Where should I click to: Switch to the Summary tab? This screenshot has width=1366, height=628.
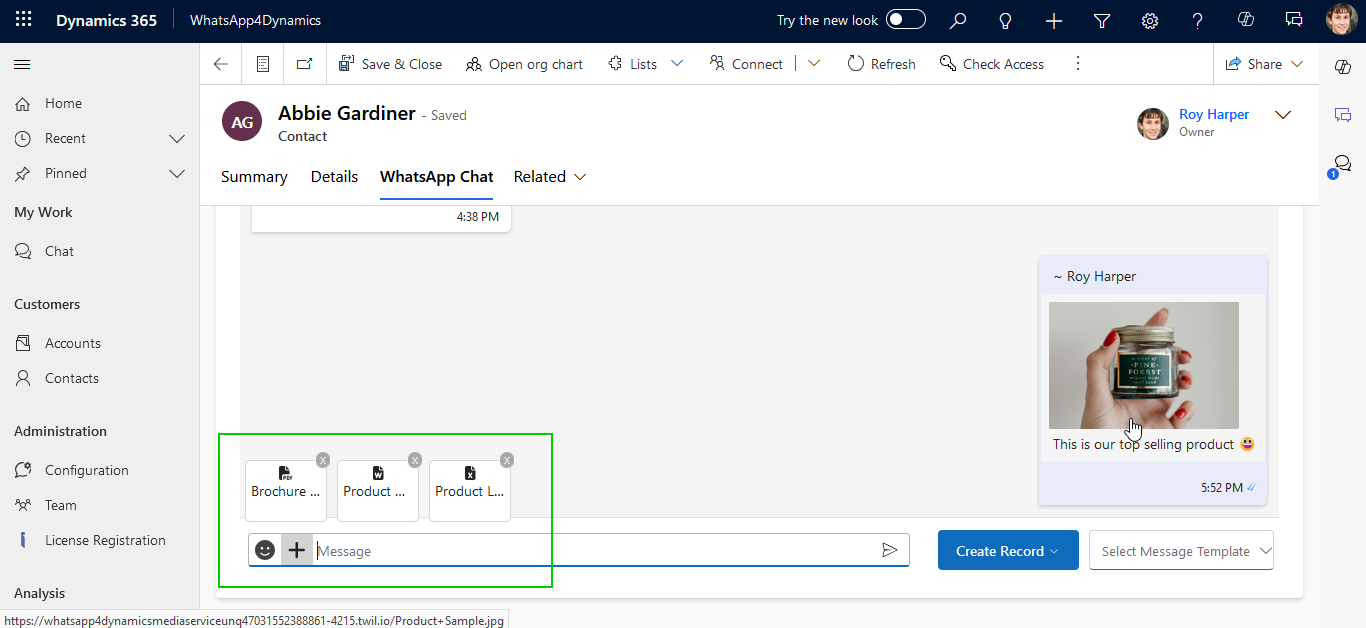coord(254,177)
